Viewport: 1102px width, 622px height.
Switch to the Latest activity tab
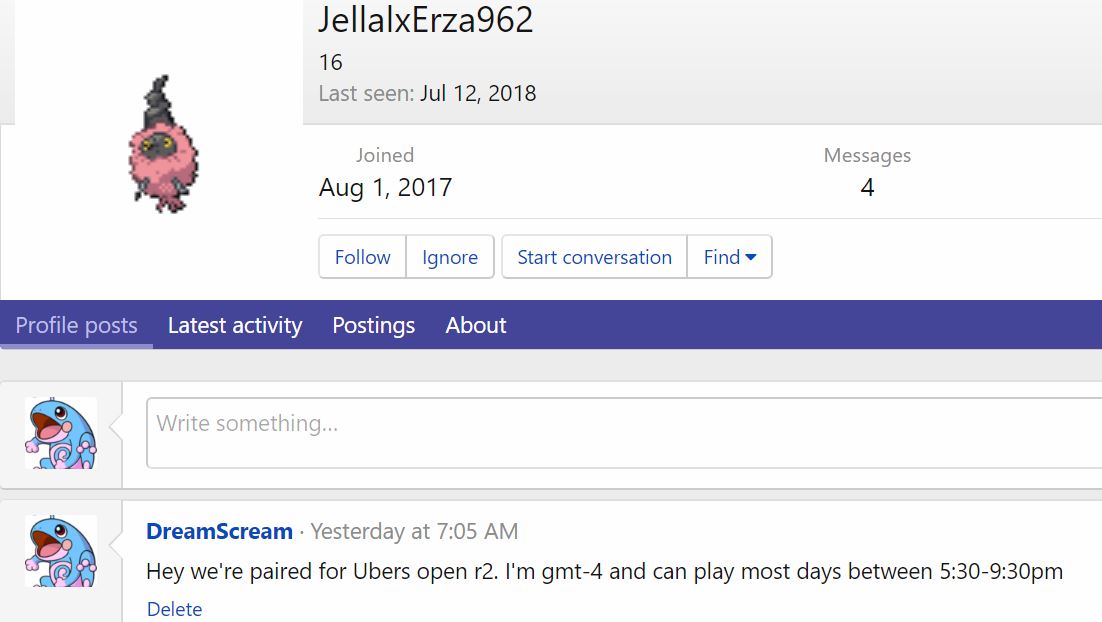click(235, 325)
